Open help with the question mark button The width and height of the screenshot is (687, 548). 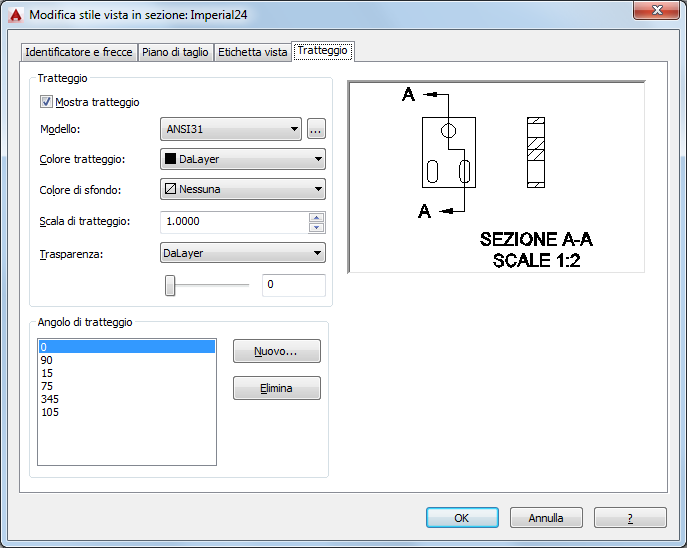coord(630,518)
